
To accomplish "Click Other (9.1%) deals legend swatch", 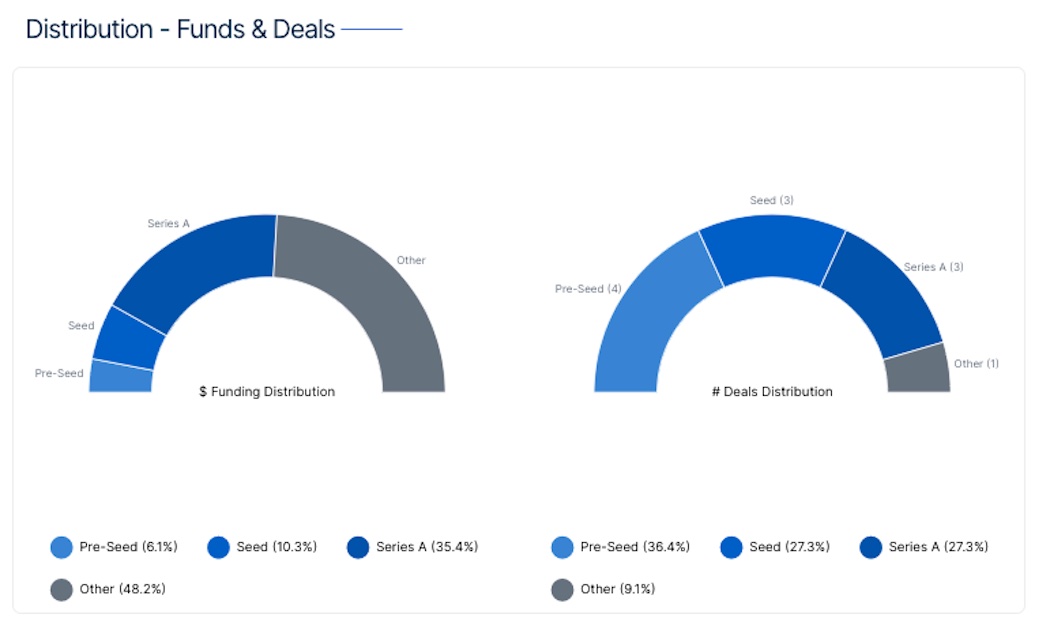I will click(562, 589).
